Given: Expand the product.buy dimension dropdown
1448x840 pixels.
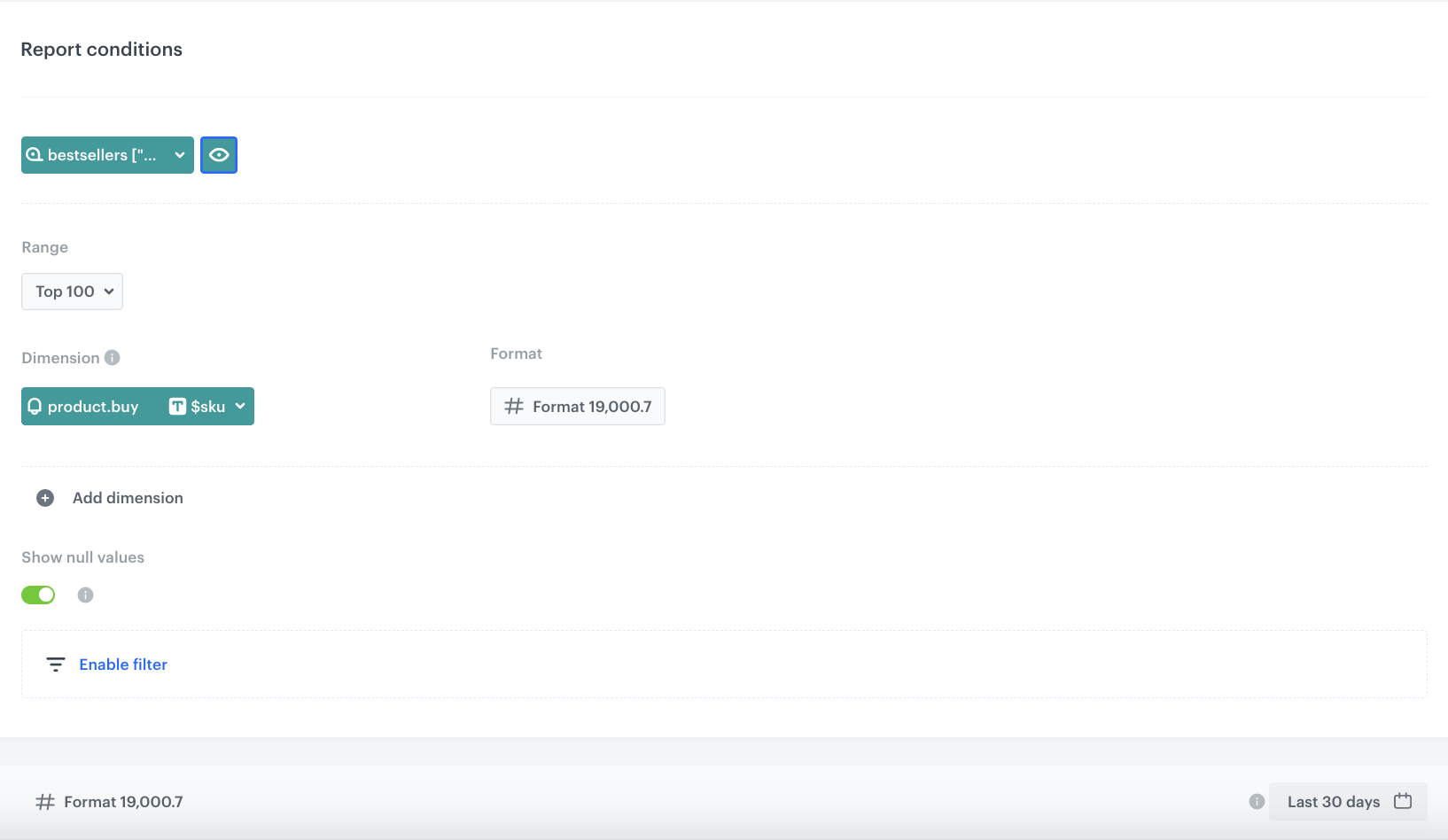Looking at the screenshot, I should 240,406.
